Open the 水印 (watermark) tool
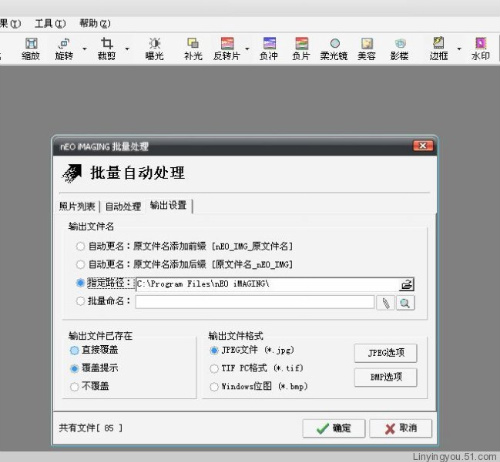The height and width of the screenshot is (462, 500). (481, 49)
